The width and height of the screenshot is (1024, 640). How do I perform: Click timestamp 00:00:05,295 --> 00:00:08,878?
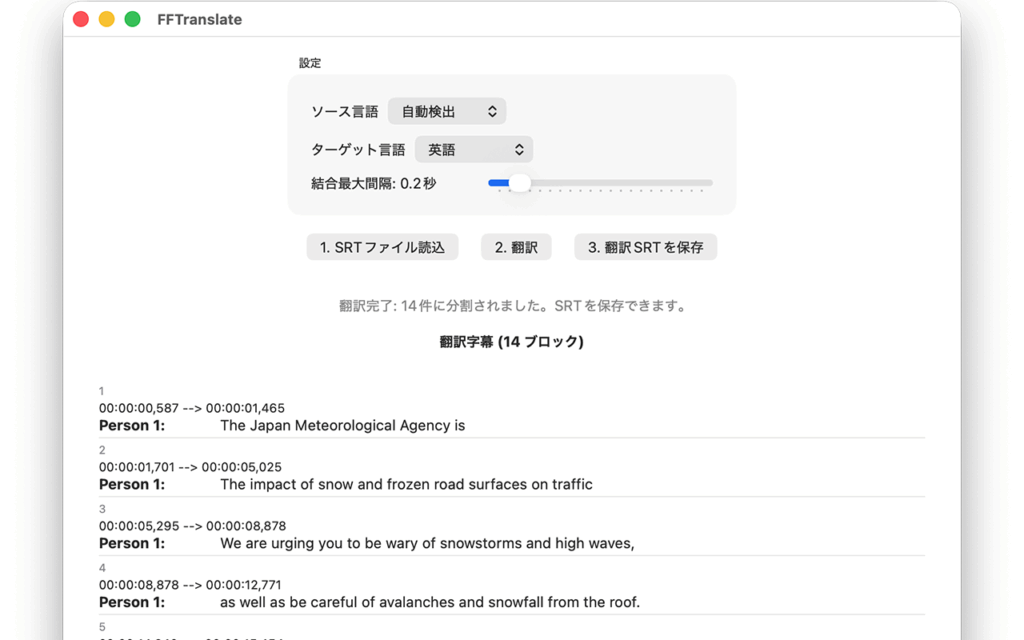point(192,526)
